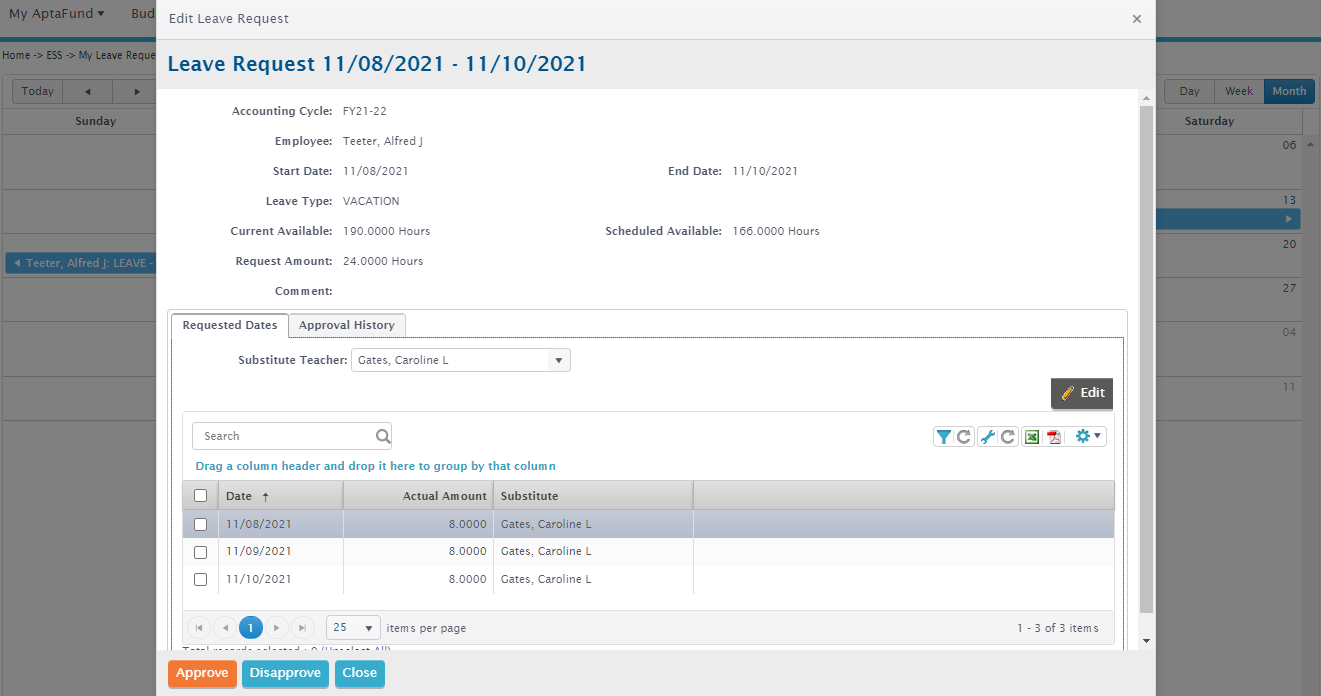The image size is (1321, 696).
Task: Approve the leave request
Action: tap(202, 673)
